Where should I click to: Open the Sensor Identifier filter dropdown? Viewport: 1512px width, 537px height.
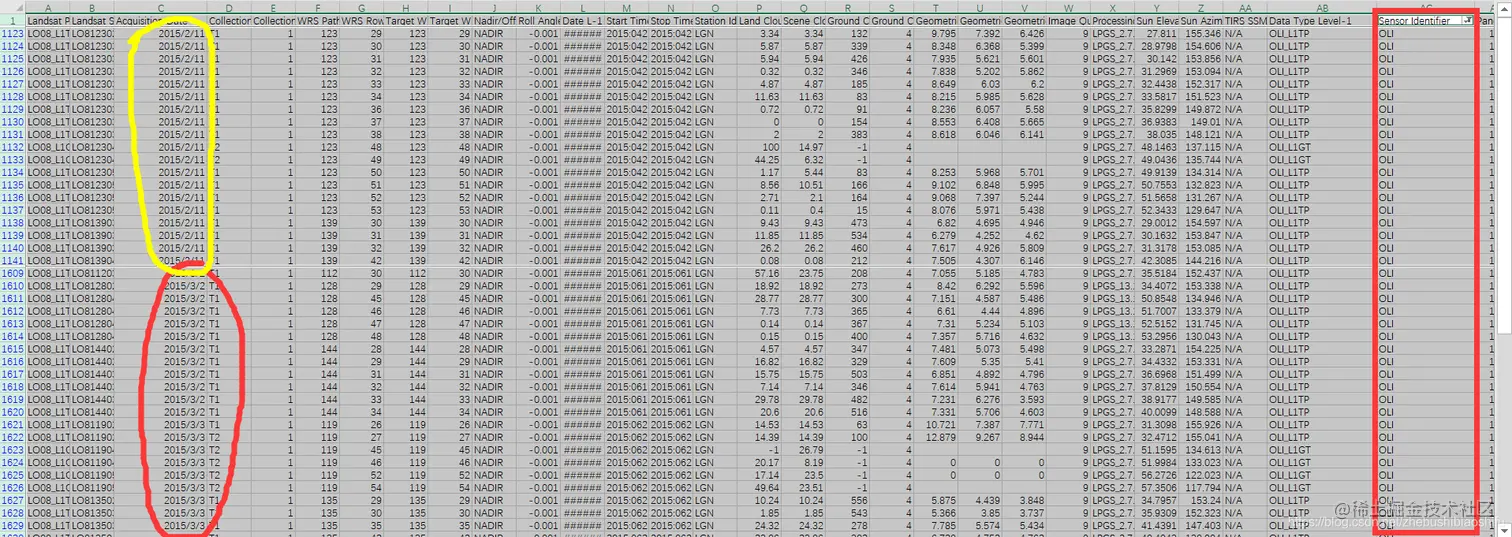(x=1467, y=20)
